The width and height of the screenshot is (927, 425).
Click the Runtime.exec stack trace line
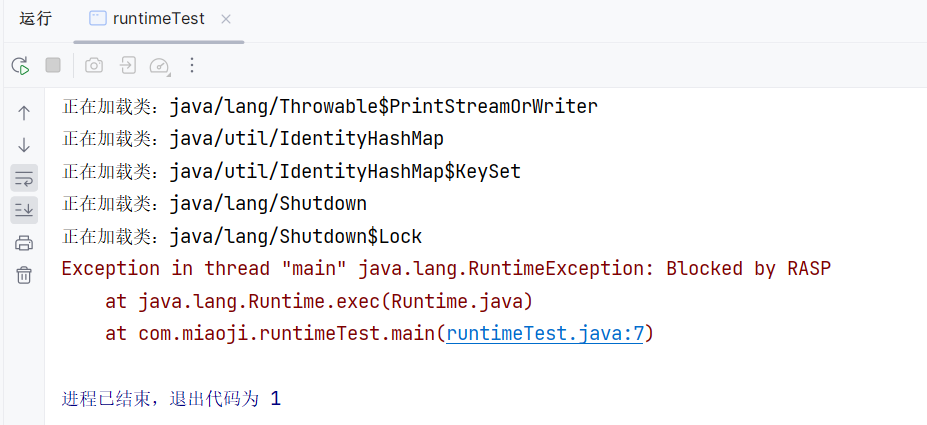319,301
